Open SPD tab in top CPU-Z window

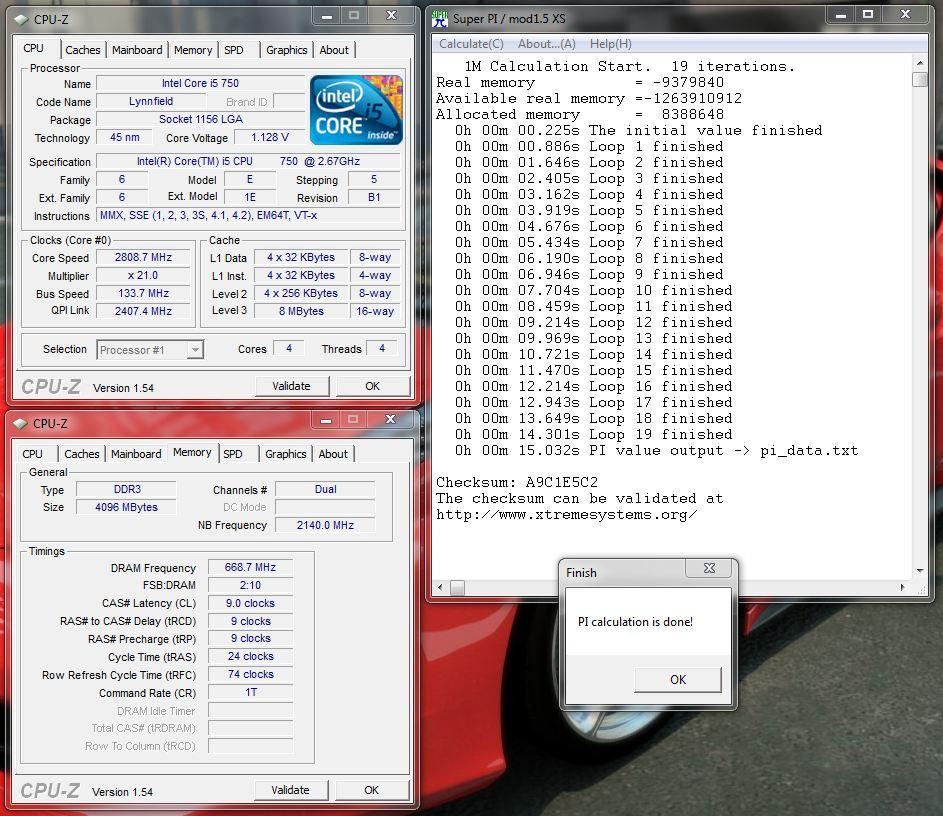234,50
